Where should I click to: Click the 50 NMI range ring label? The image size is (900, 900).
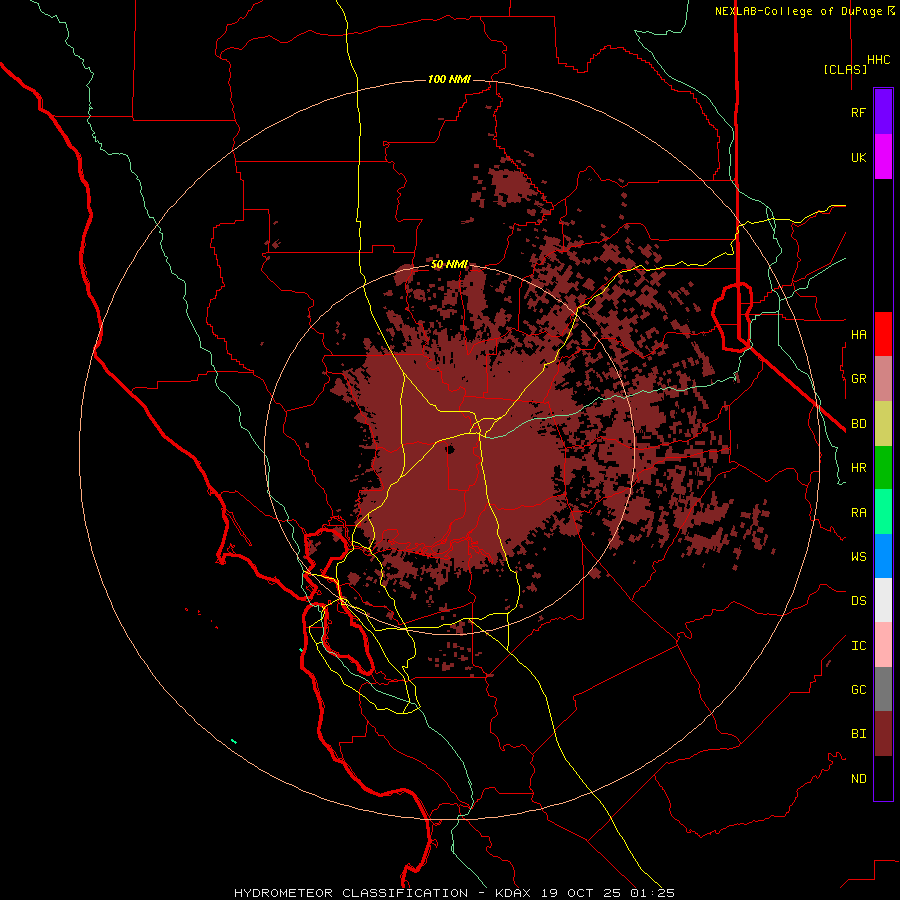coord(449,265)
